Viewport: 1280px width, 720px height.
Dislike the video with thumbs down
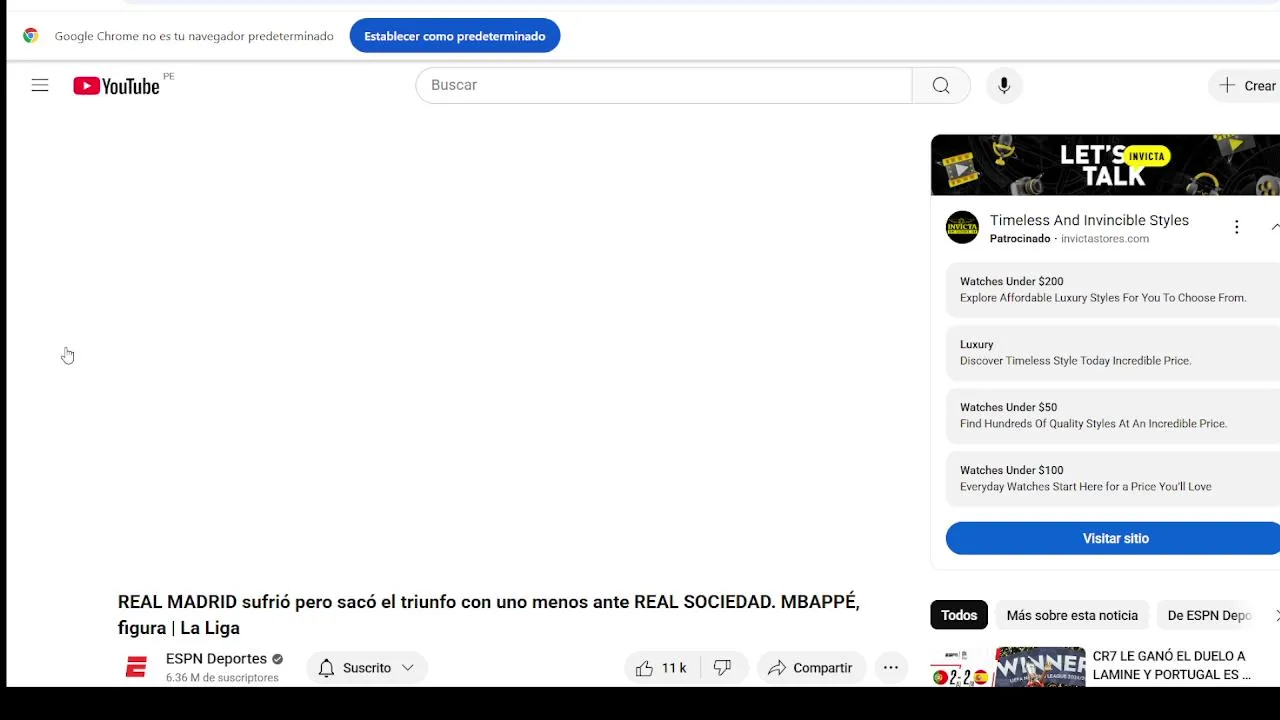click(x=724, y=668)
